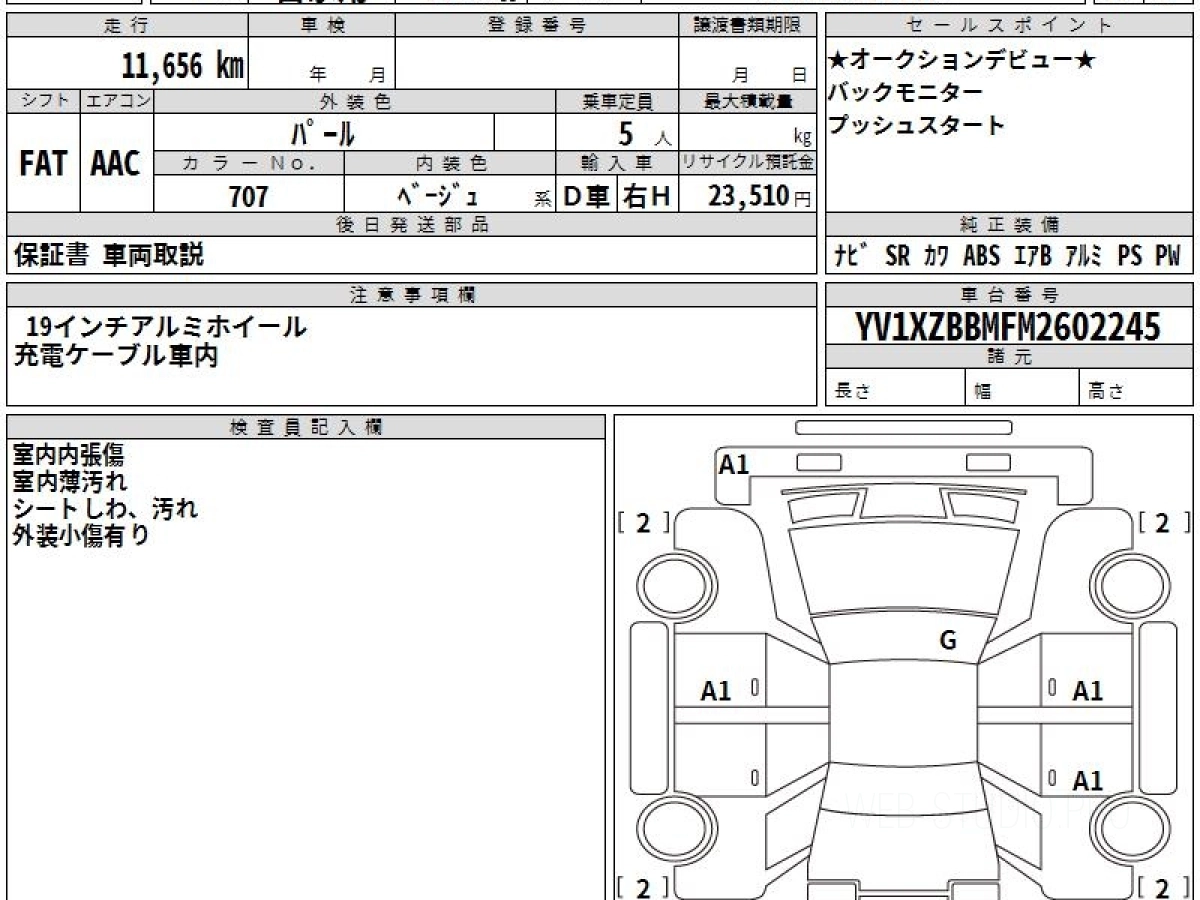Click the 23,510円 recycle deposit value
The image size is (1200, 900).
759,196
